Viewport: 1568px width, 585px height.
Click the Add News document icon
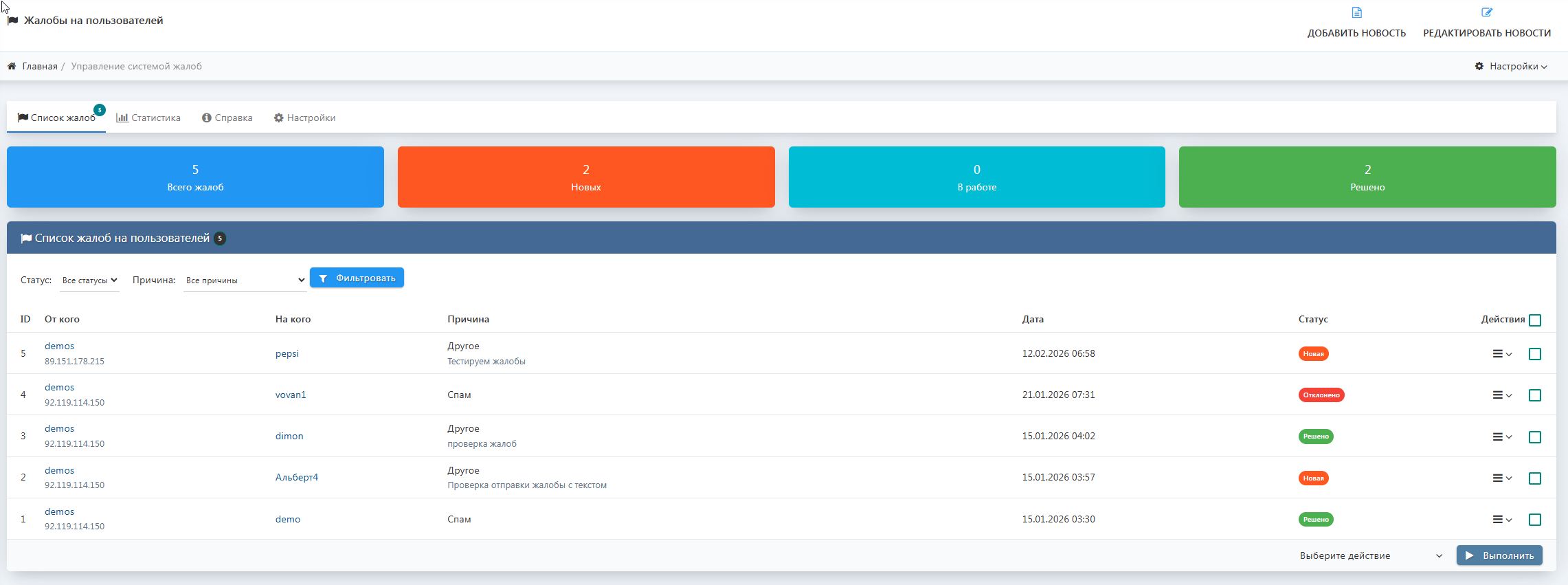1356,12
